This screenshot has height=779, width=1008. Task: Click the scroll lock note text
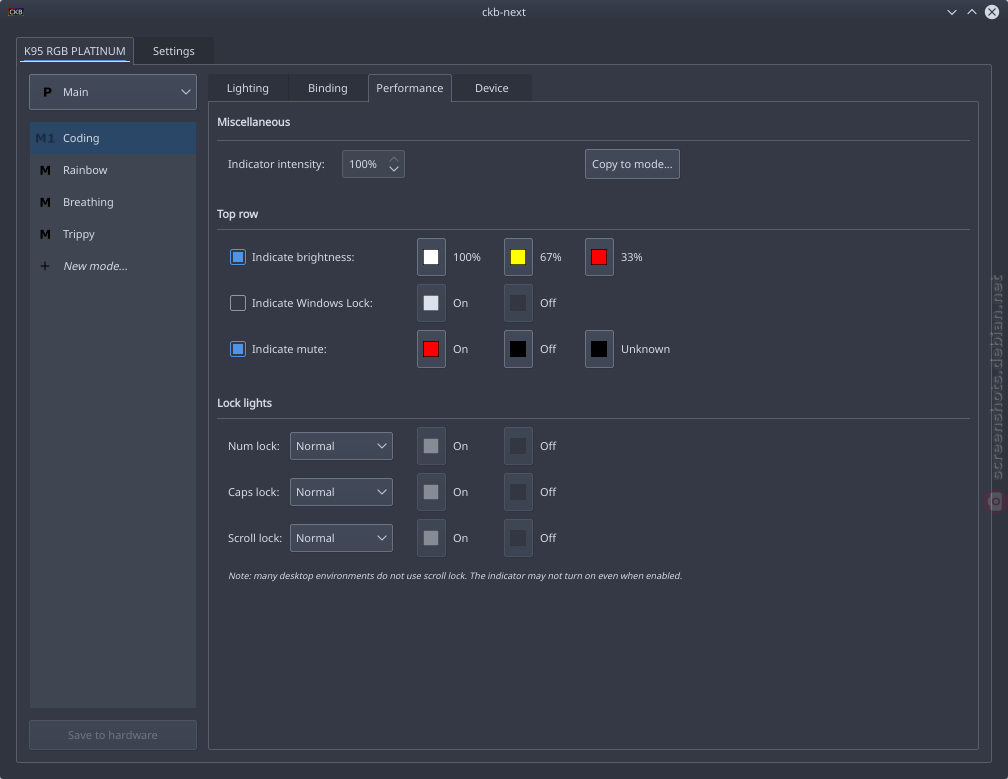pos(455,576)
